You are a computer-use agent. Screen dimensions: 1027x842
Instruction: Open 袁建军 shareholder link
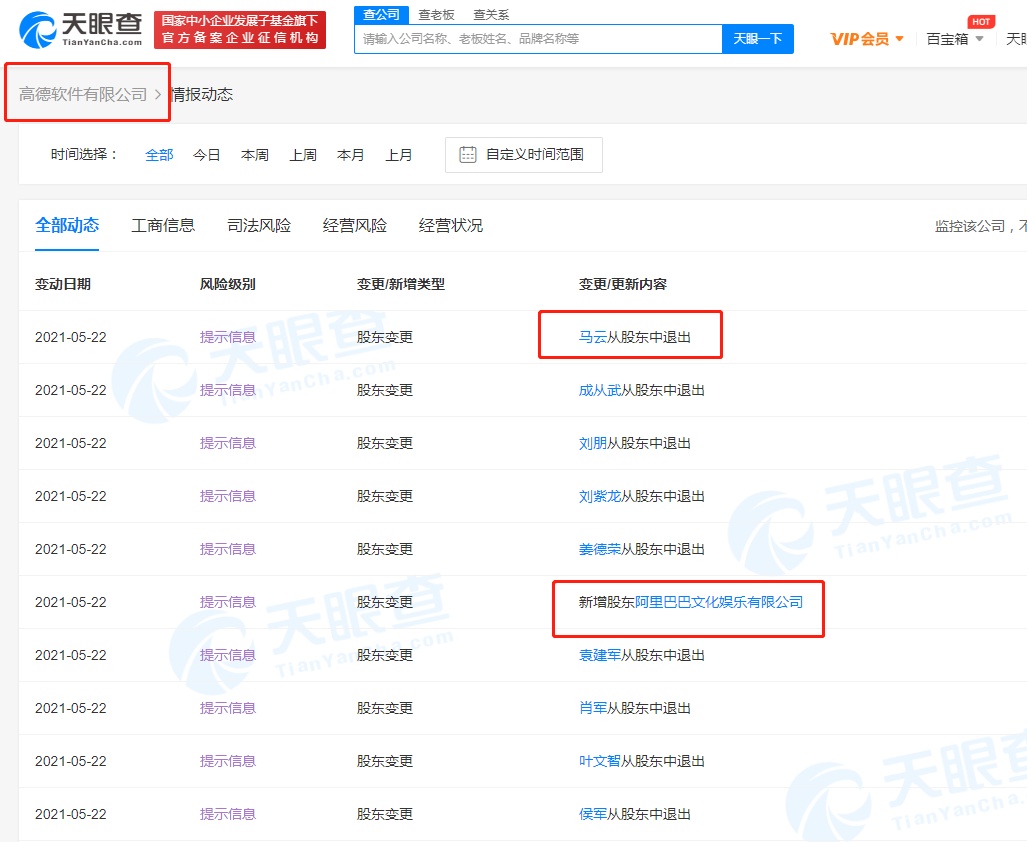[600, 655]
